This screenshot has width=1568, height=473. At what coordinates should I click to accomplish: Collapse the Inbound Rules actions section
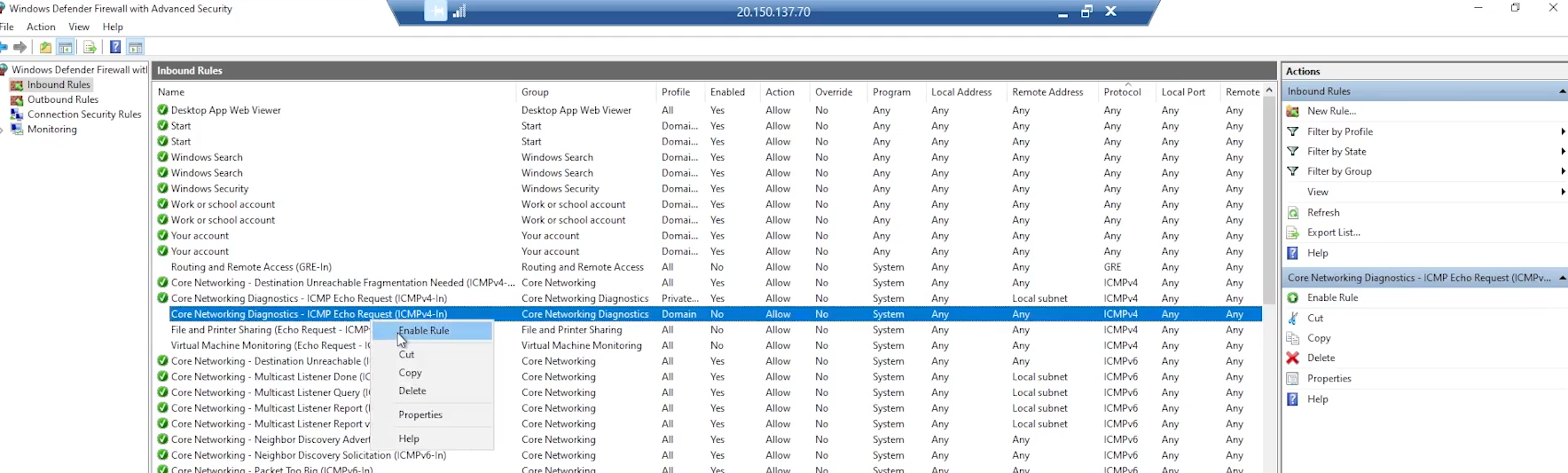pos(1562,91)
